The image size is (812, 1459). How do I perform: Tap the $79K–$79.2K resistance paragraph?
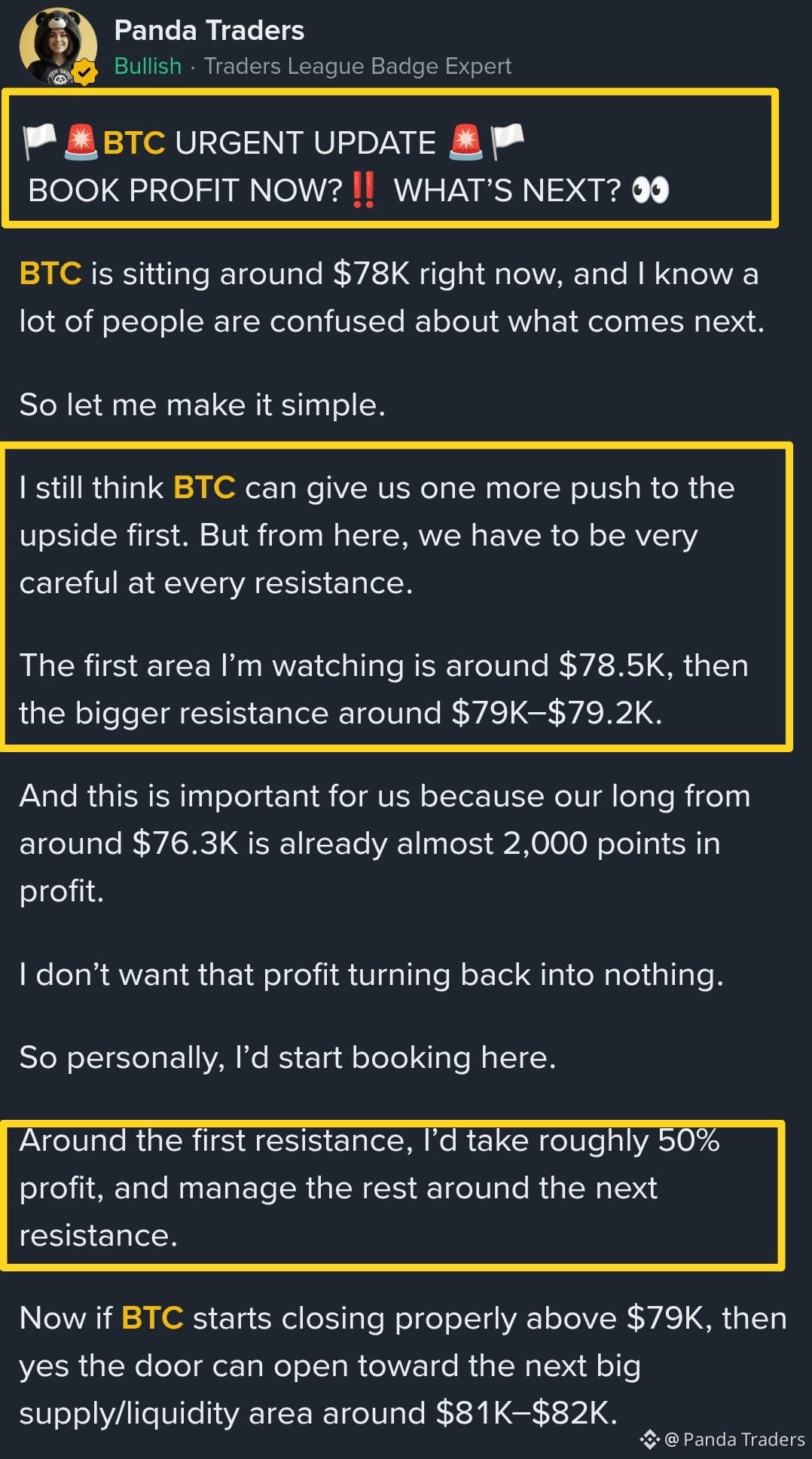(384, 690)
